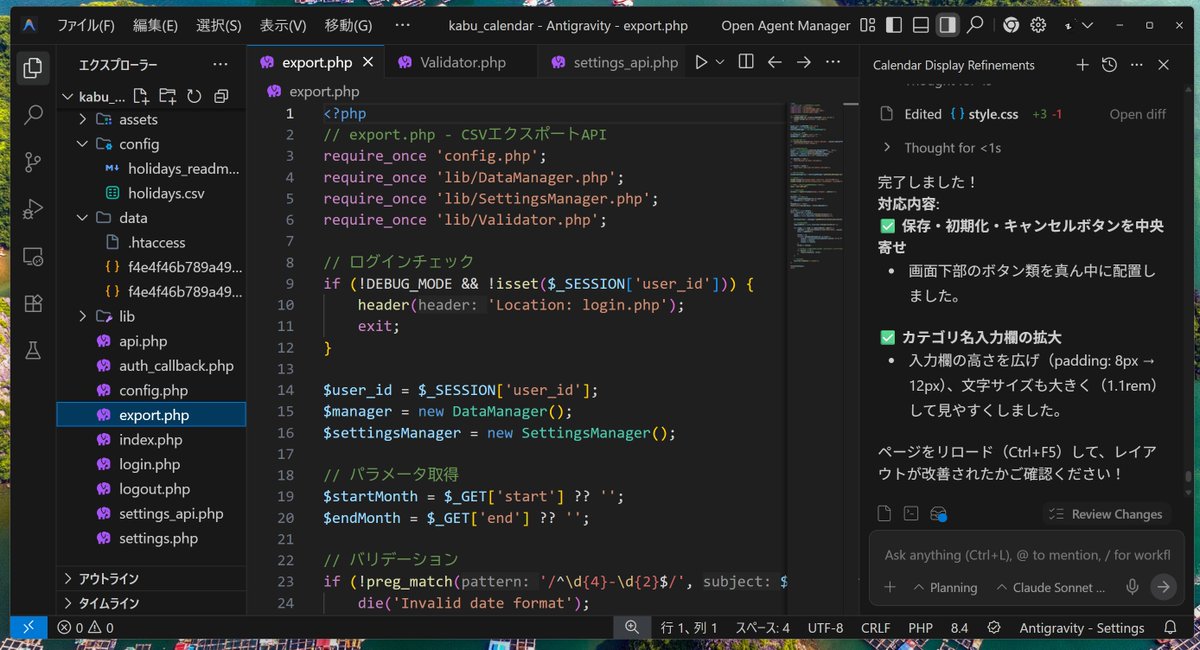Viewport: 1200px width, 650px height.
Task: Open the Extensions view
Action: [x=33, y=303]
